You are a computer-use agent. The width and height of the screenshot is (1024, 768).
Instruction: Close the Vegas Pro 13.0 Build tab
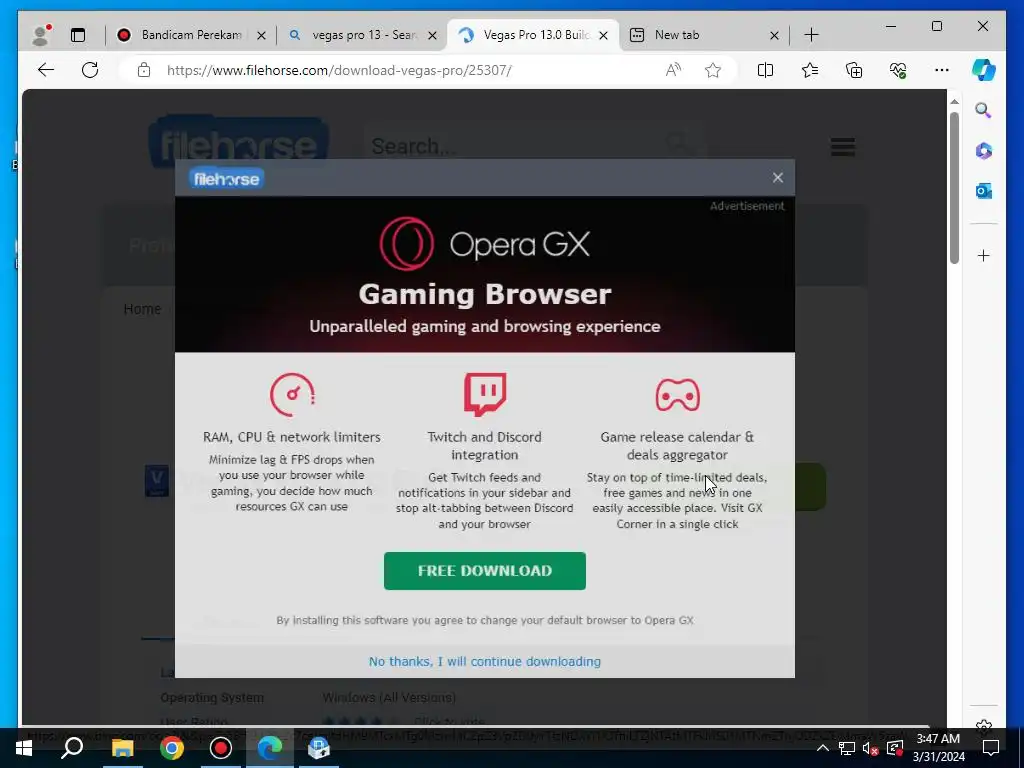tap(603, 35)
